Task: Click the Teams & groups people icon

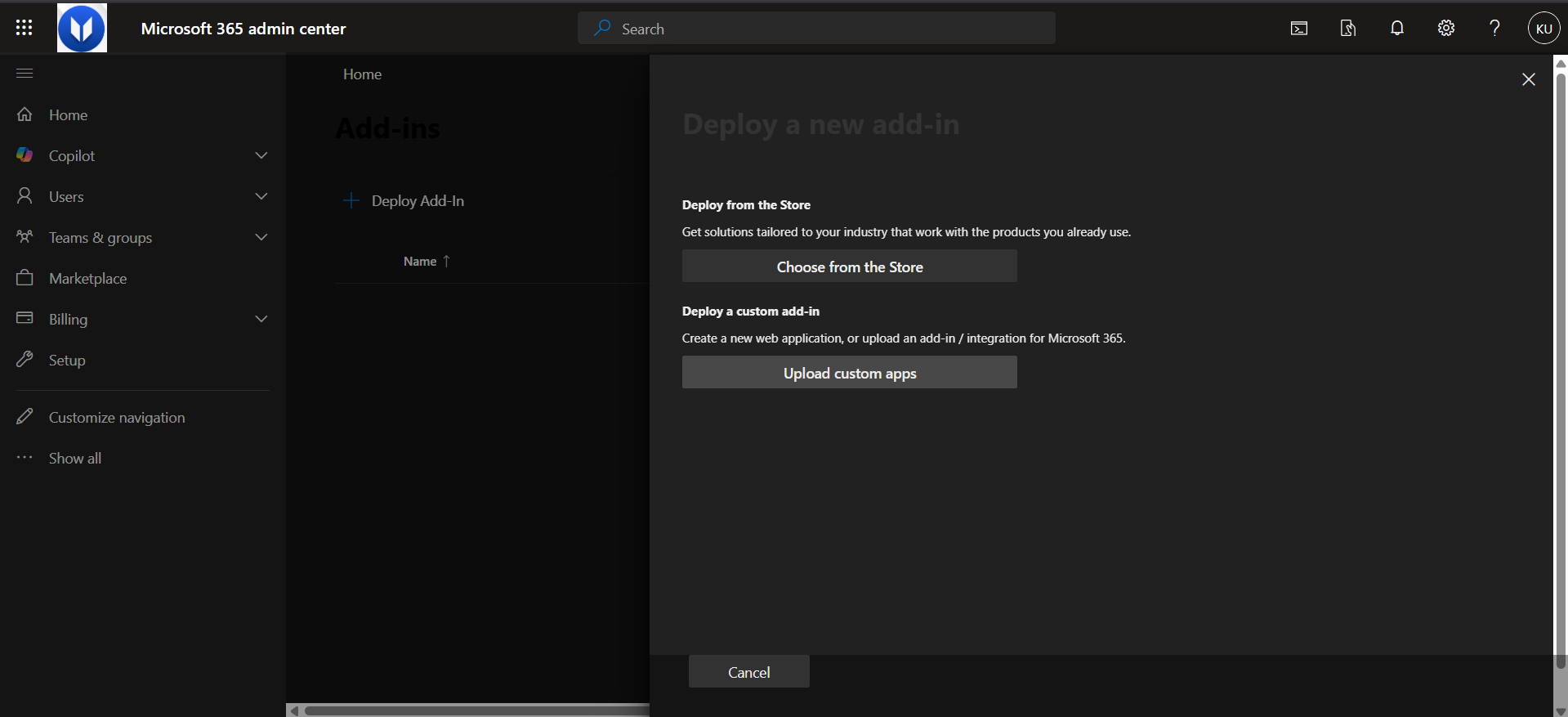Action: (25, 236)
